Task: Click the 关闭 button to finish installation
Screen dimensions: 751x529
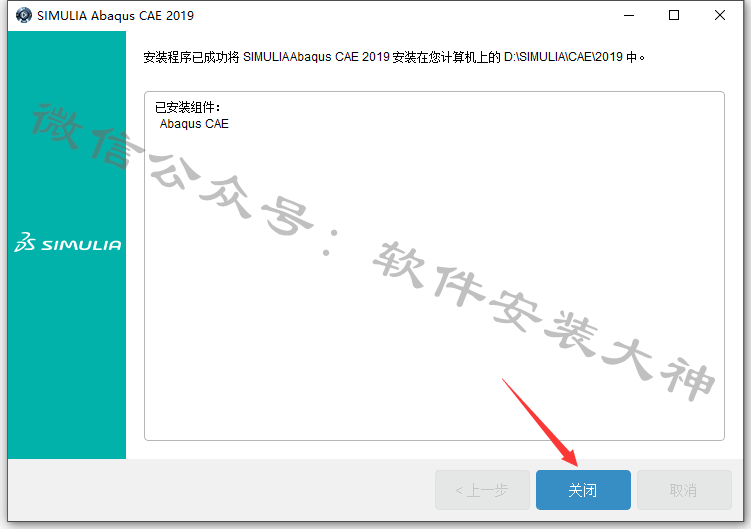Action: click(583, 490)
